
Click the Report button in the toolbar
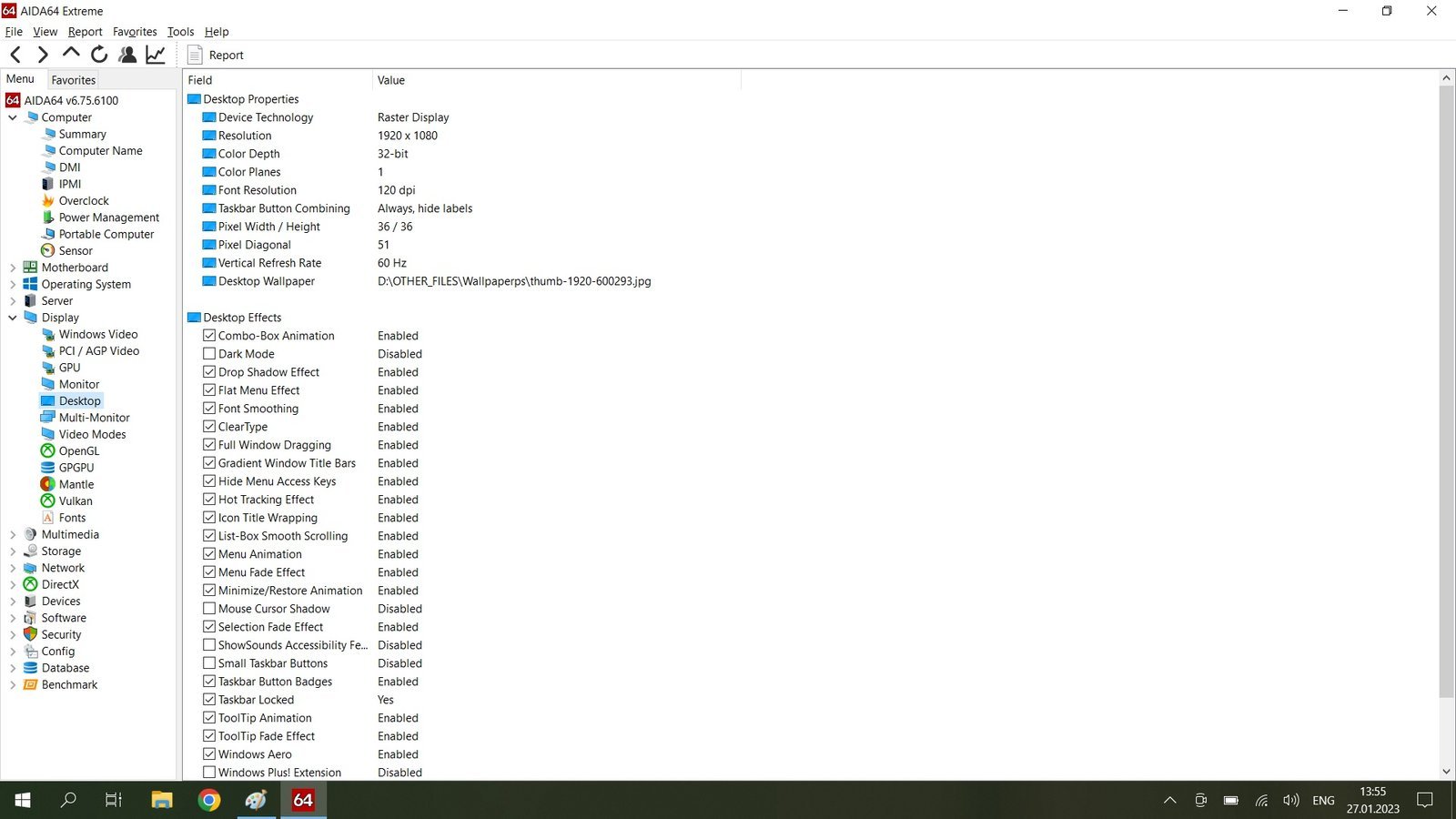tap(216, 56)
